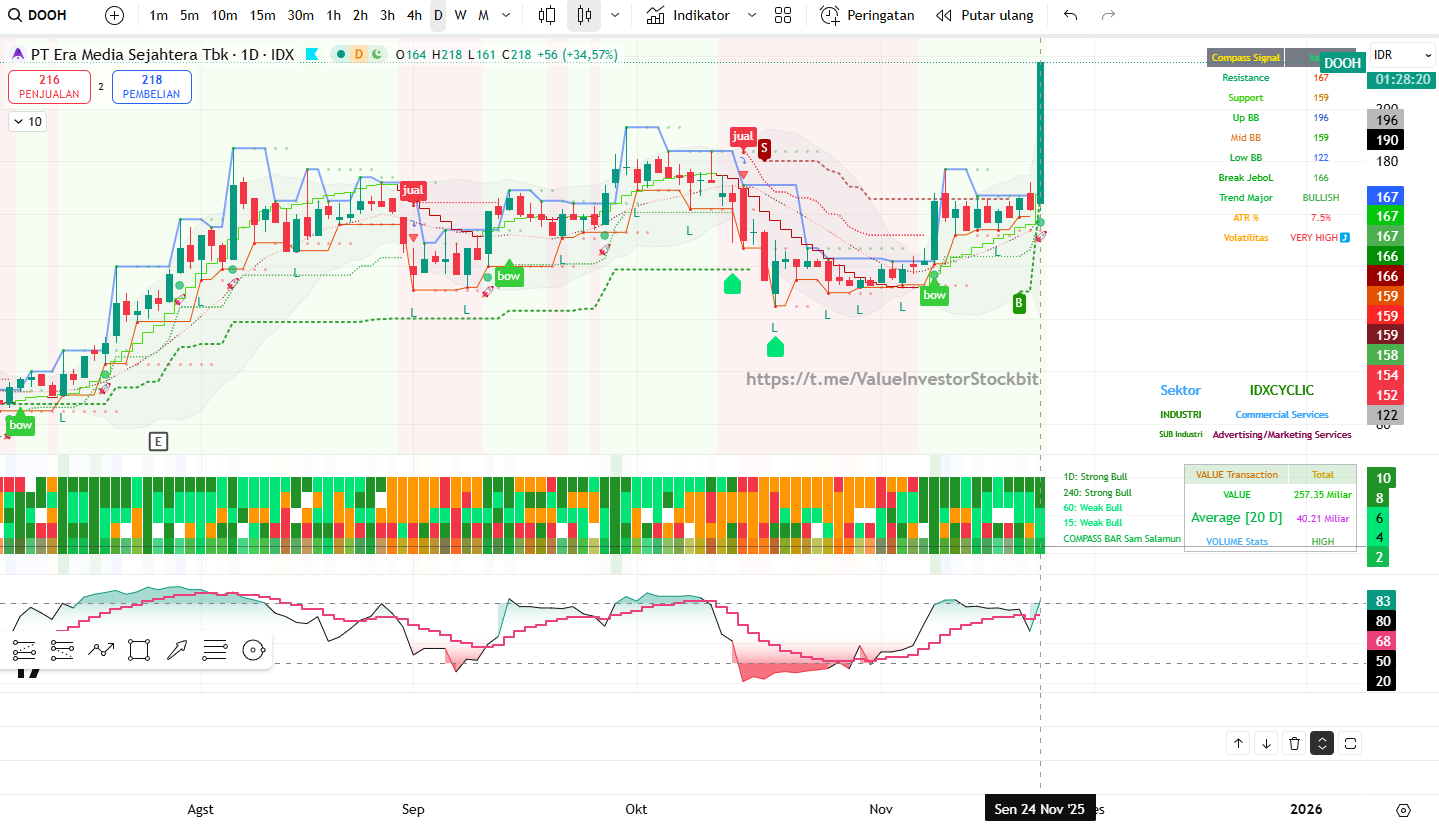Select the three horizontal lines drawing tool
Screen dimensions: 1439x824
coord(215,651)
